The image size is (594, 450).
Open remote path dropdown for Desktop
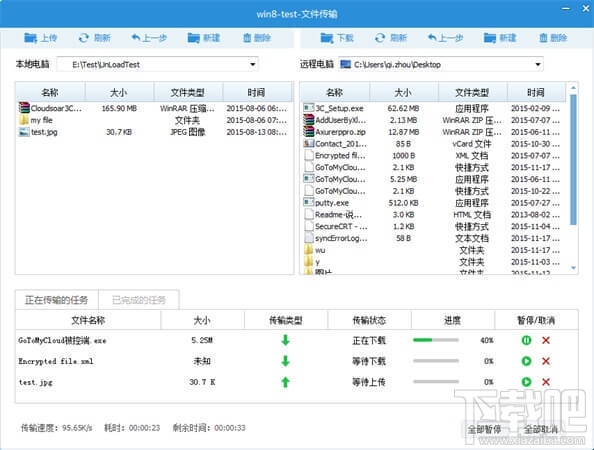pyautogui.click(x=538, y=64)
